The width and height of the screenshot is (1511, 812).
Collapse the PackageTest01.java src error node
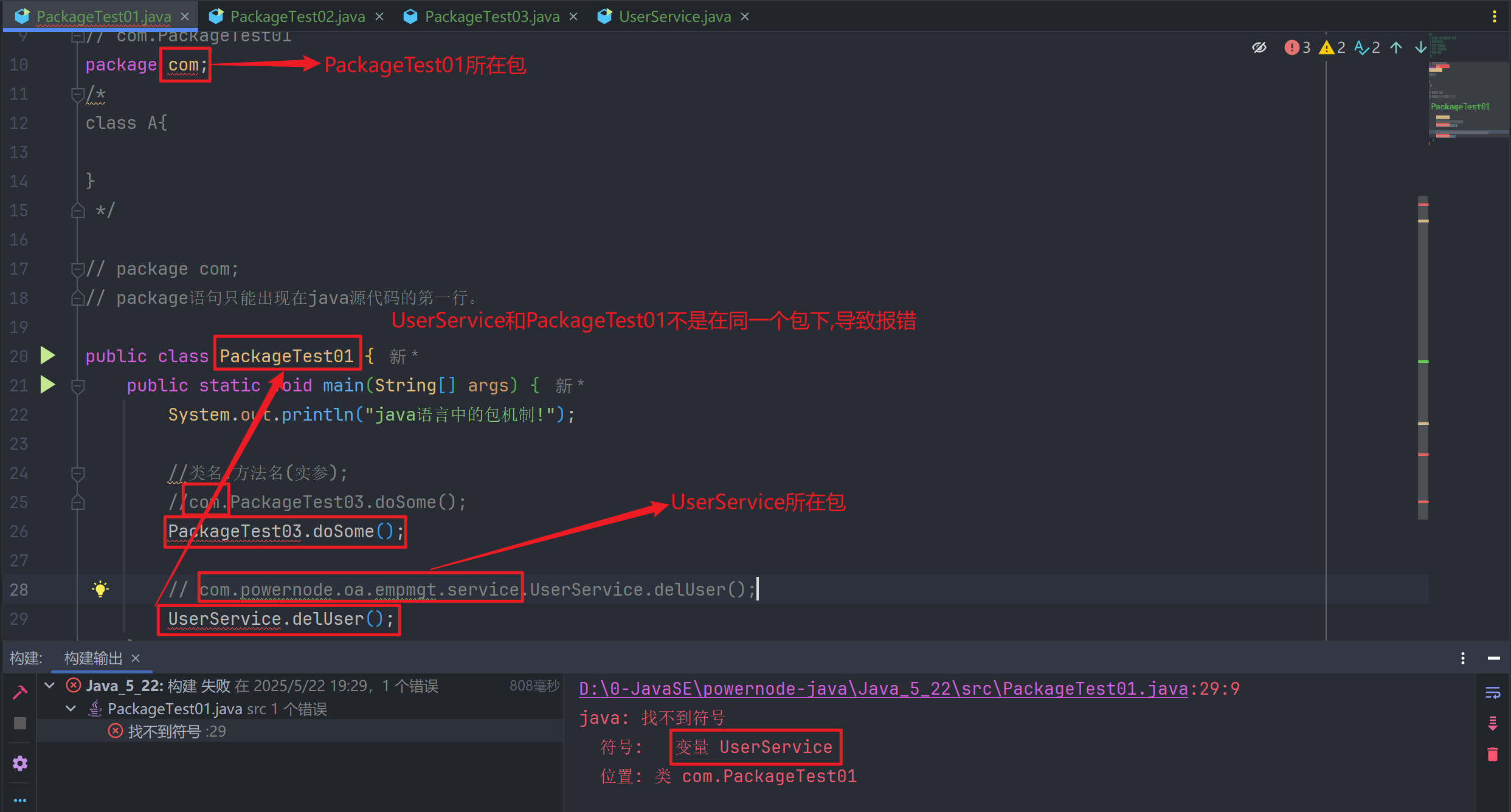pyautogui.click(x=71, y=709)
